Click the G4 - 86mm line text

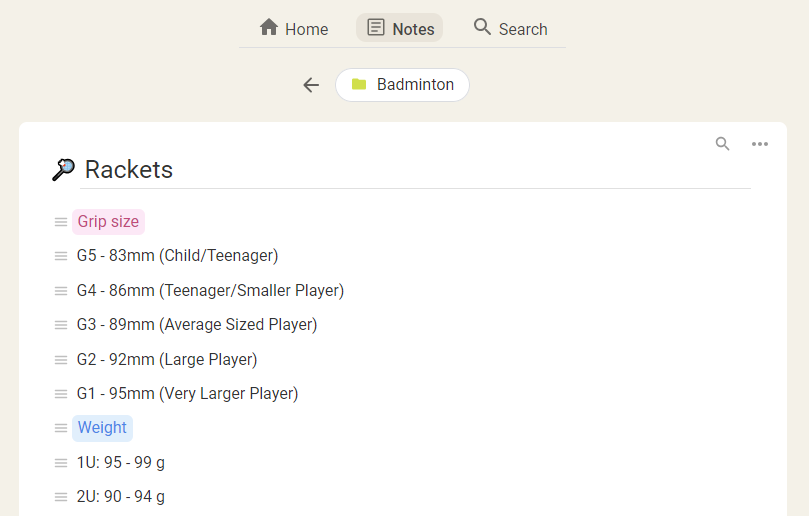(210, 291)
